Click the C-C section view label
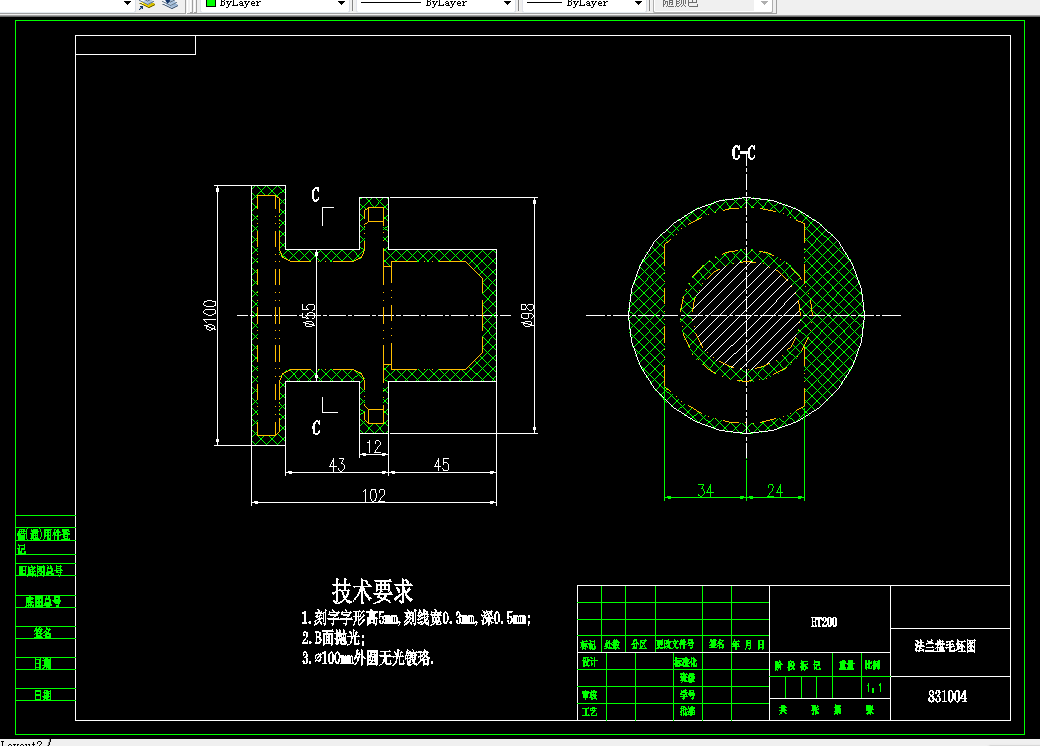1040x746 pixels. (744, 153)
